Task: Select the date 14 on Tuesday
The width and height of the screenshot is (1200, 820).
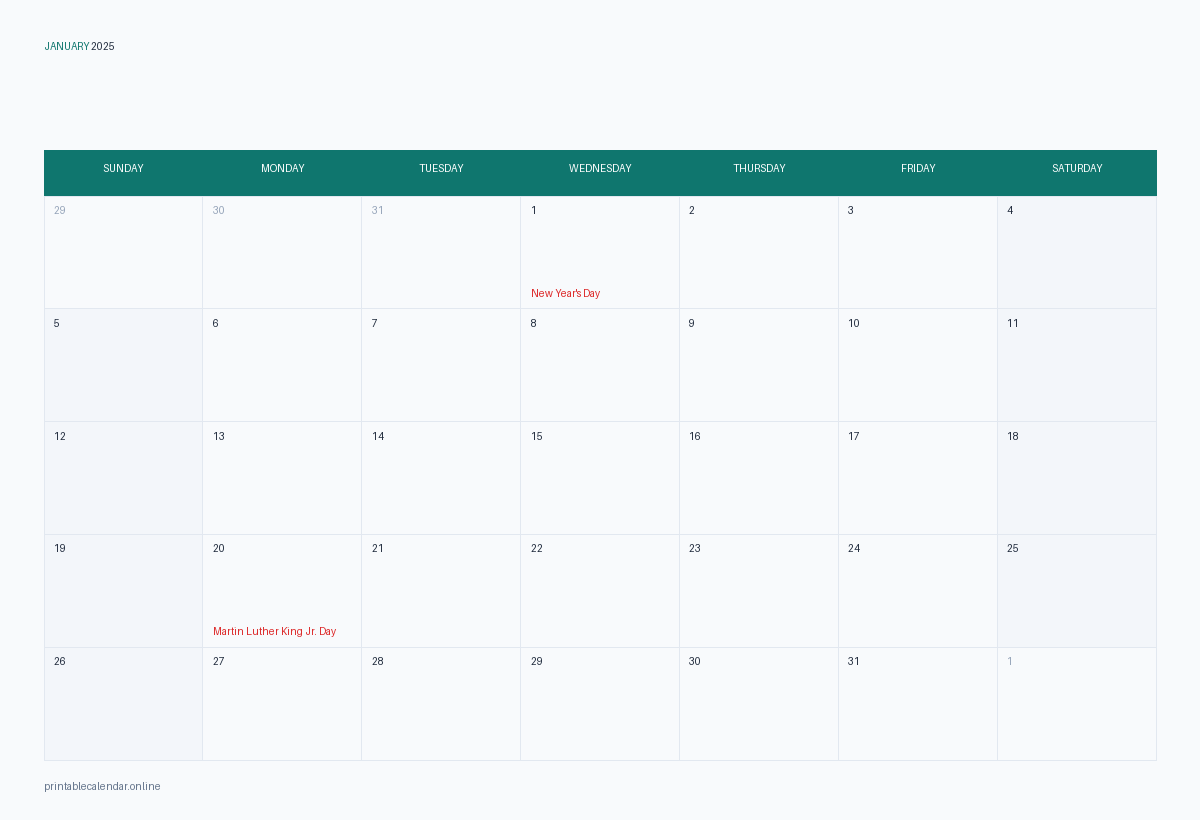Action: (x=441, y=478)
